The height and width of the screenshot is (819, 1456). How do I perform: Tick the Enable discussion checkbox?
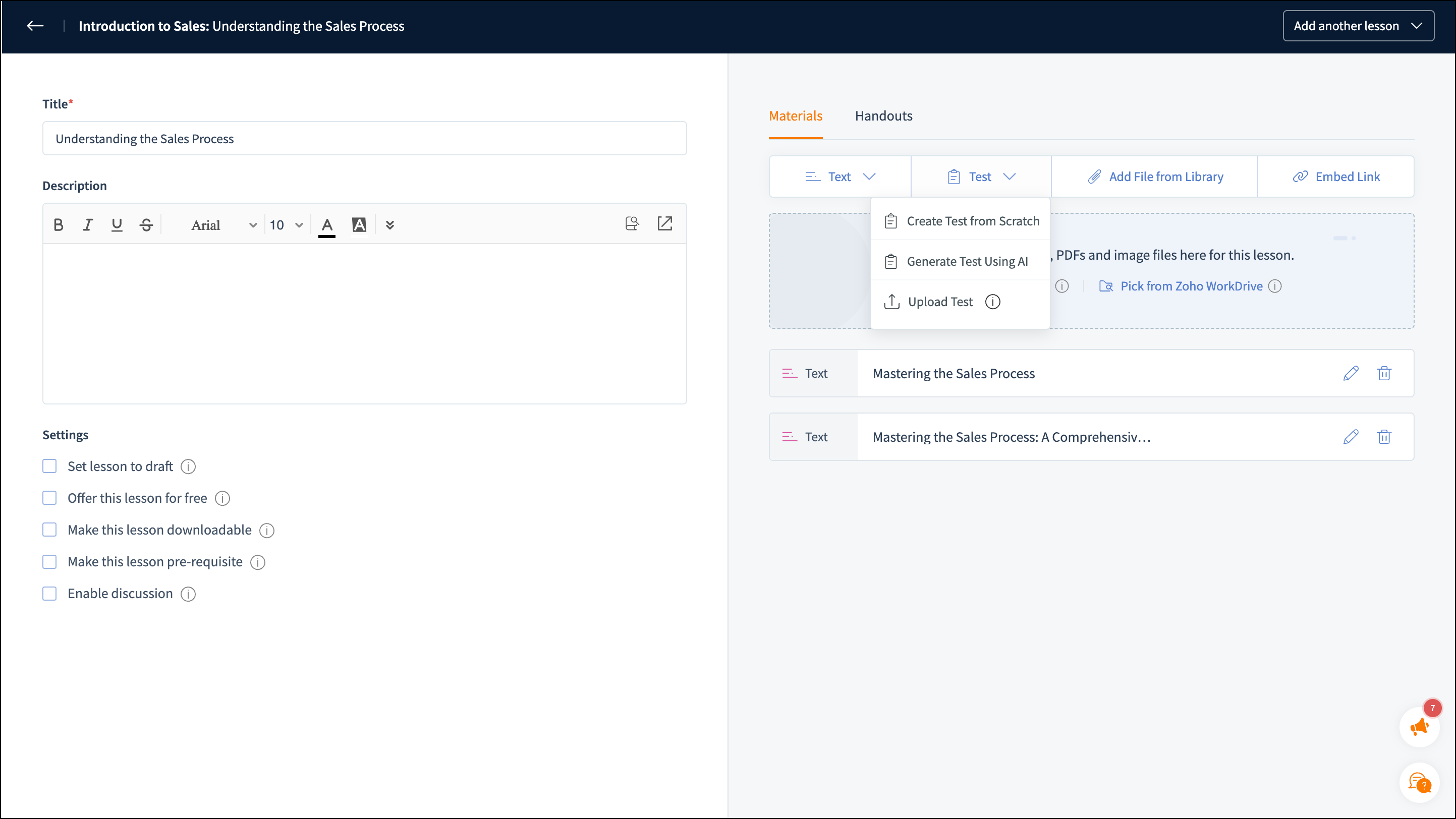pyautogui.click(x=50, y=593)
